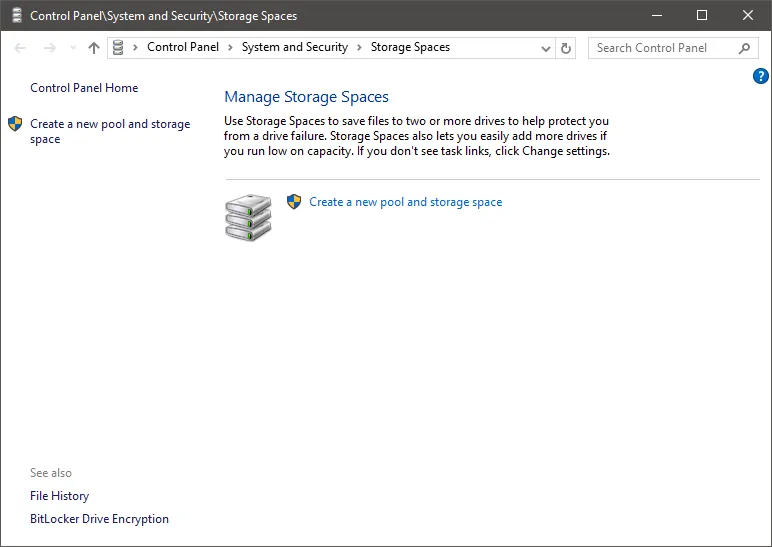Expand chevron after System and Security breadcrumb

pyautogui.click(x=359, y=47)
